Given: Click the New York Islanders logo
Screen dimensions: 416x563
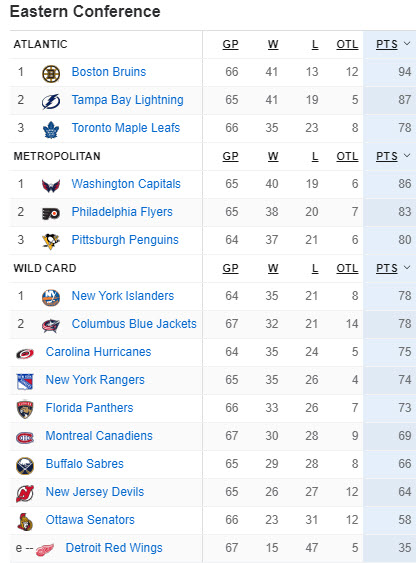Looking at the screenshot, I should pyautogui.click(x=51, y=297).
